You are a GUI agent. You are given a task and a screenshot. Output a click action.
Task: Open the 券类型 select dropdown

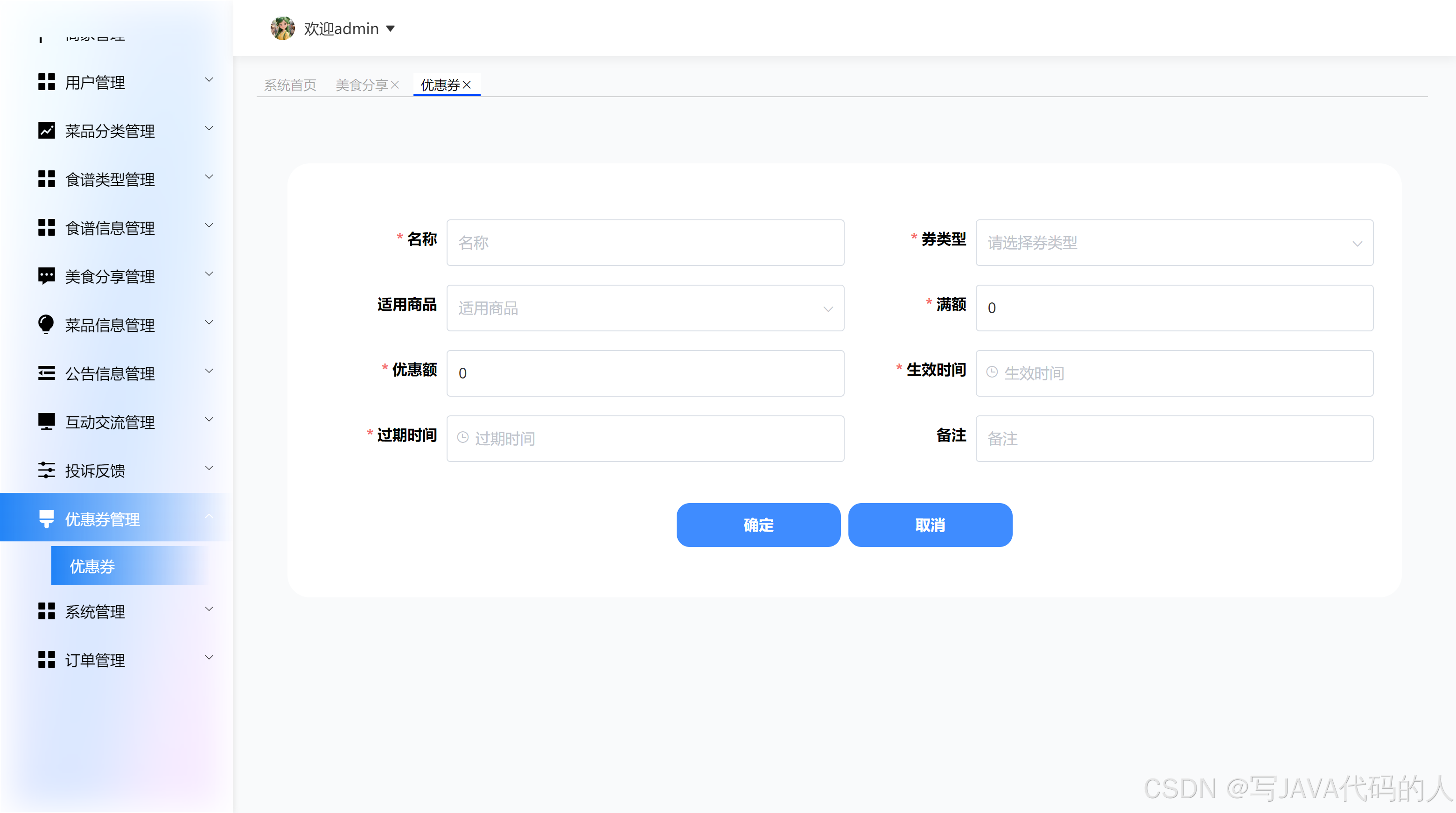[x=1175, y=243]
